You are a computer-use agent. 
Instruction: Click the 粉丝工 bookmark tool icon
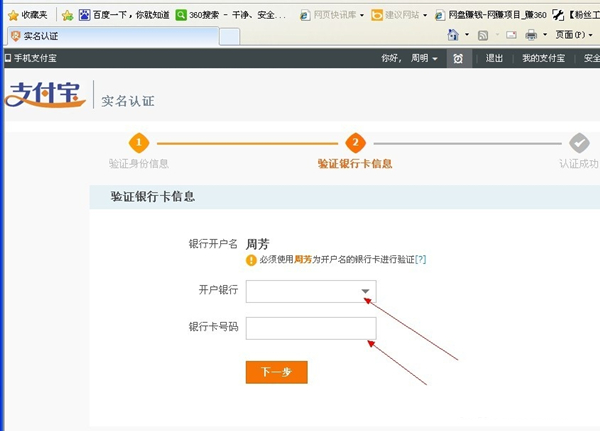point(558,15)
